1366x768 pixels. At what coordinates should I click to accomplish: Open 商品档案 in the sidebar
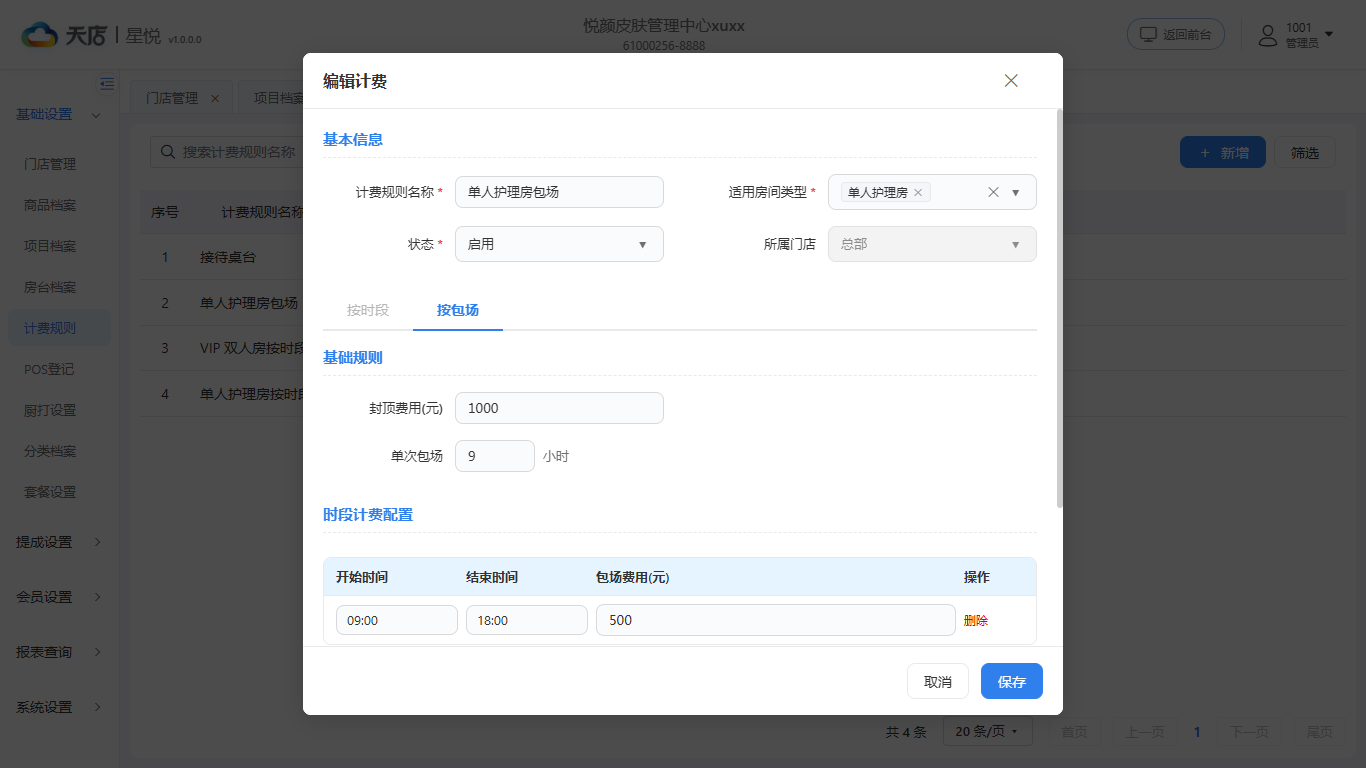[x=50, y=205]
